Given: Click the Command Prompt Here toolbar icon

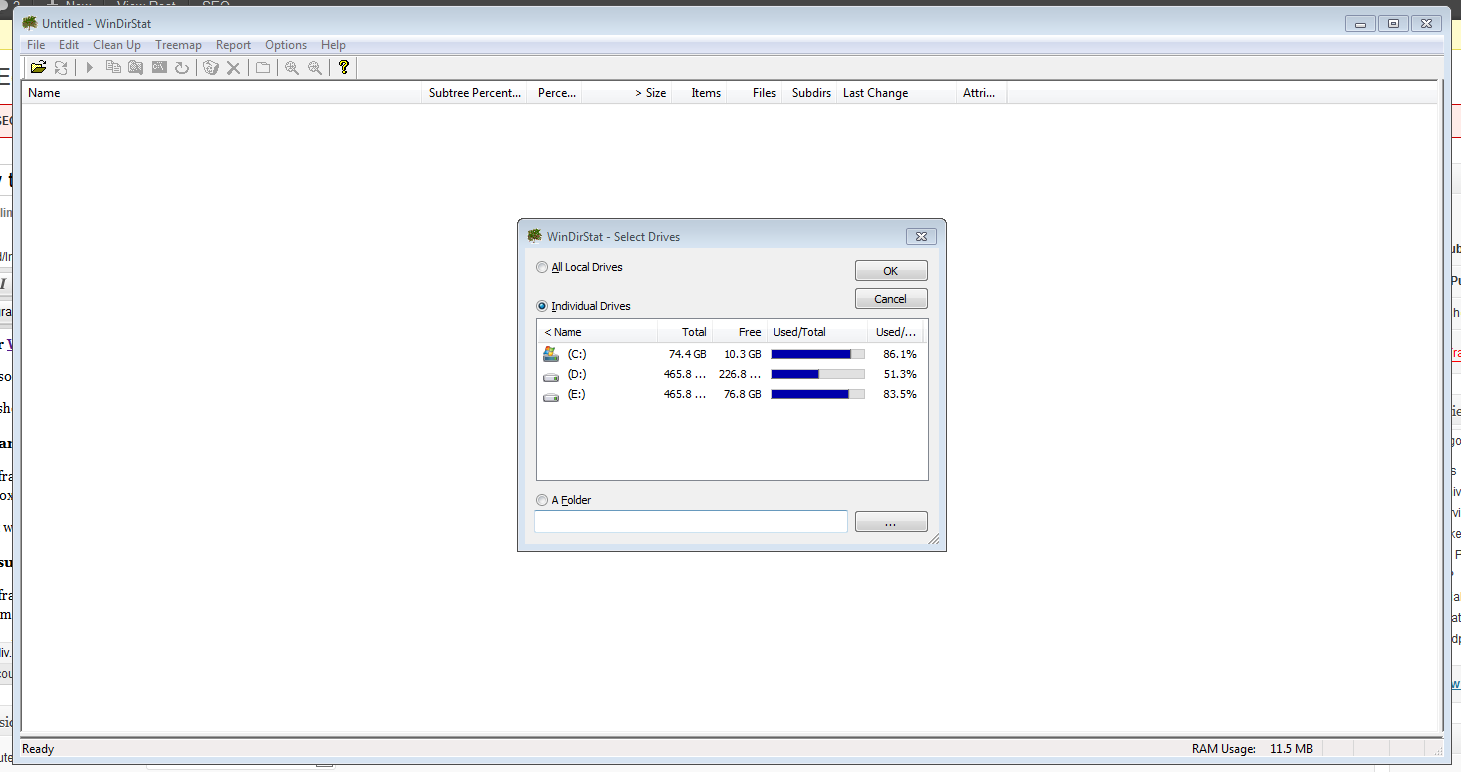Looking at the screenshot, I should coord(158,68).
